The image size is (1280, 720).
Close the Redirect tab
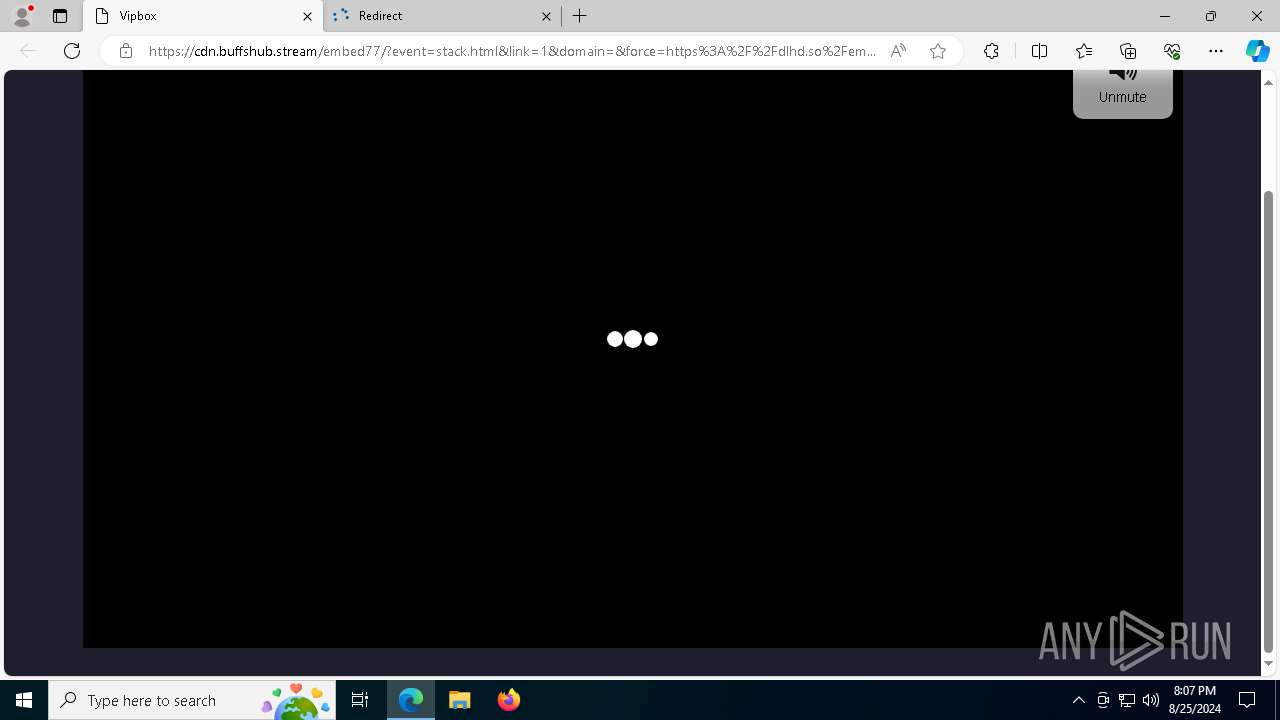click(x=546, y=16)
